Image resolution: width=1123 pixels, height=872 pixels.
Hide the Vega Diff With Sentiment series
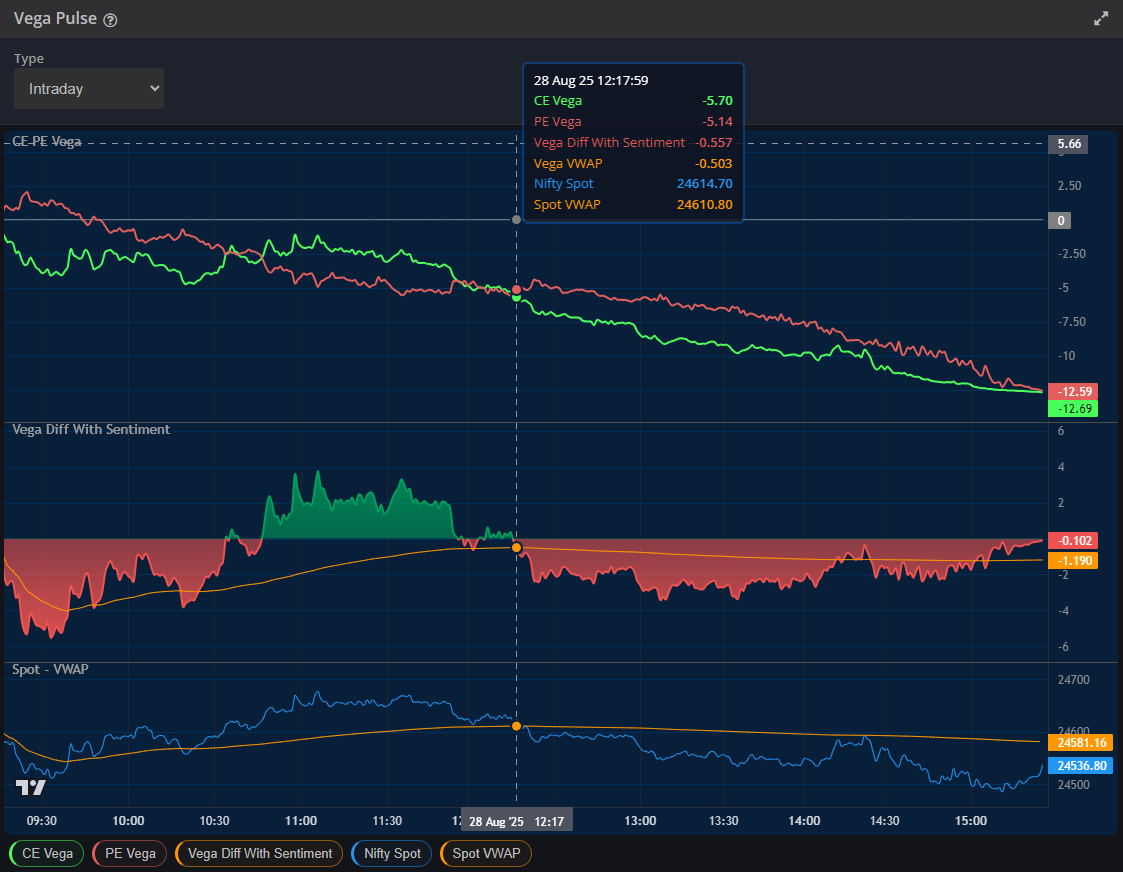click(x=258, y=854)
